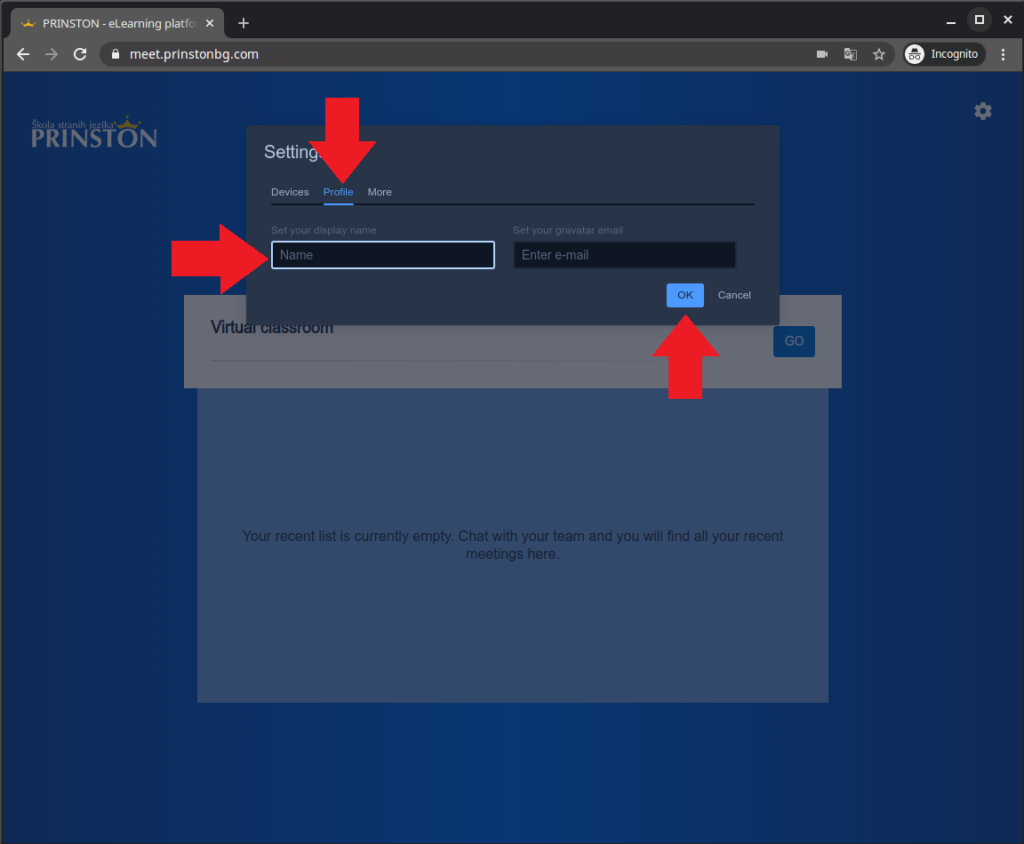
Task: Bookmark this page with the star icon
Action: pyautogui.click(x=879, y=54)
